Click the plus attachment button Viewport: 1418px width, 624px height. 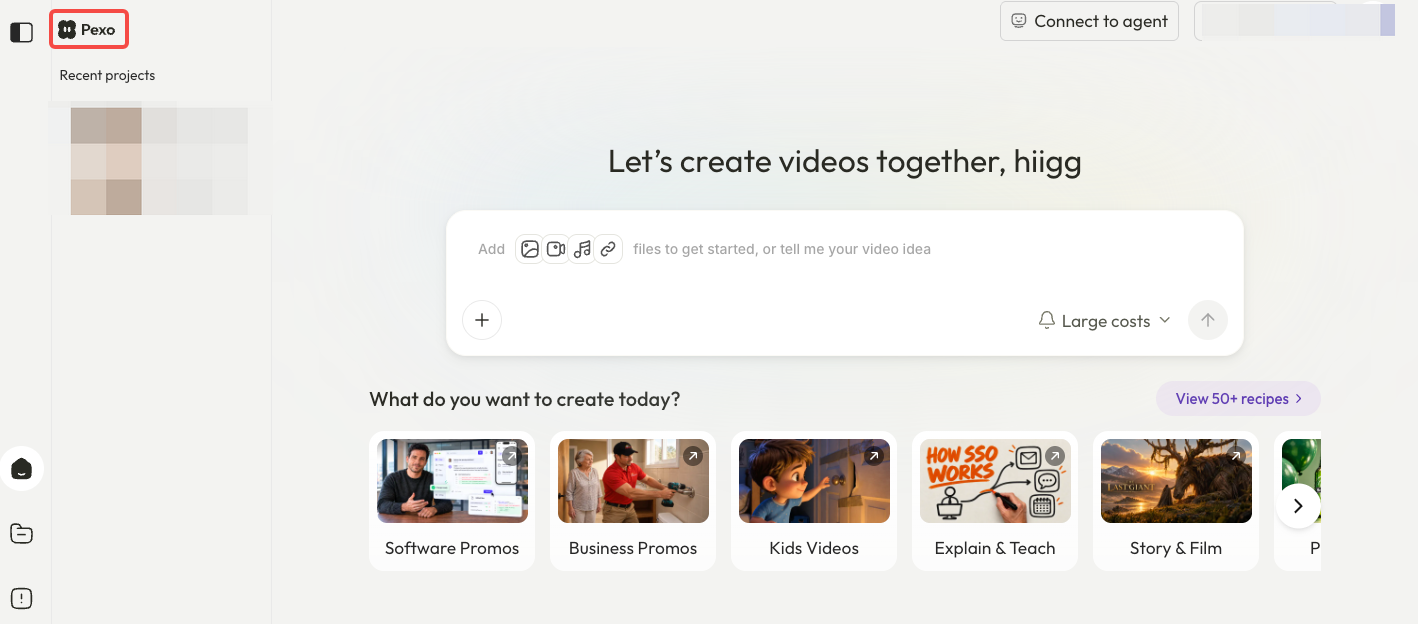(x=482, y=320)
